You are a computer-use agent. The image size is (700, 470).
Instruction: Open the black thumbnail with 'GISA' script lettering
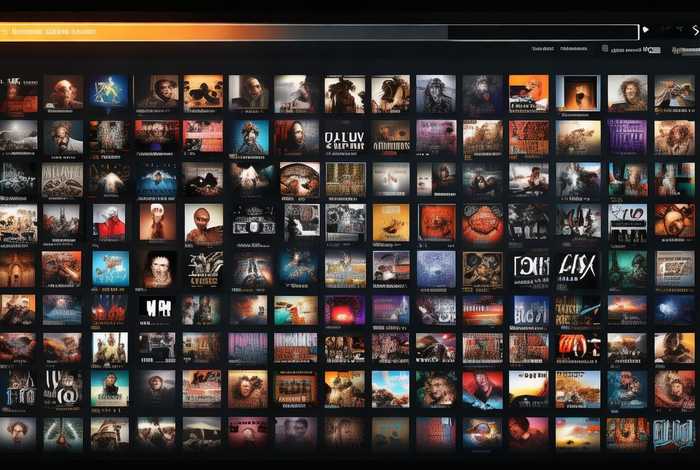577,267
